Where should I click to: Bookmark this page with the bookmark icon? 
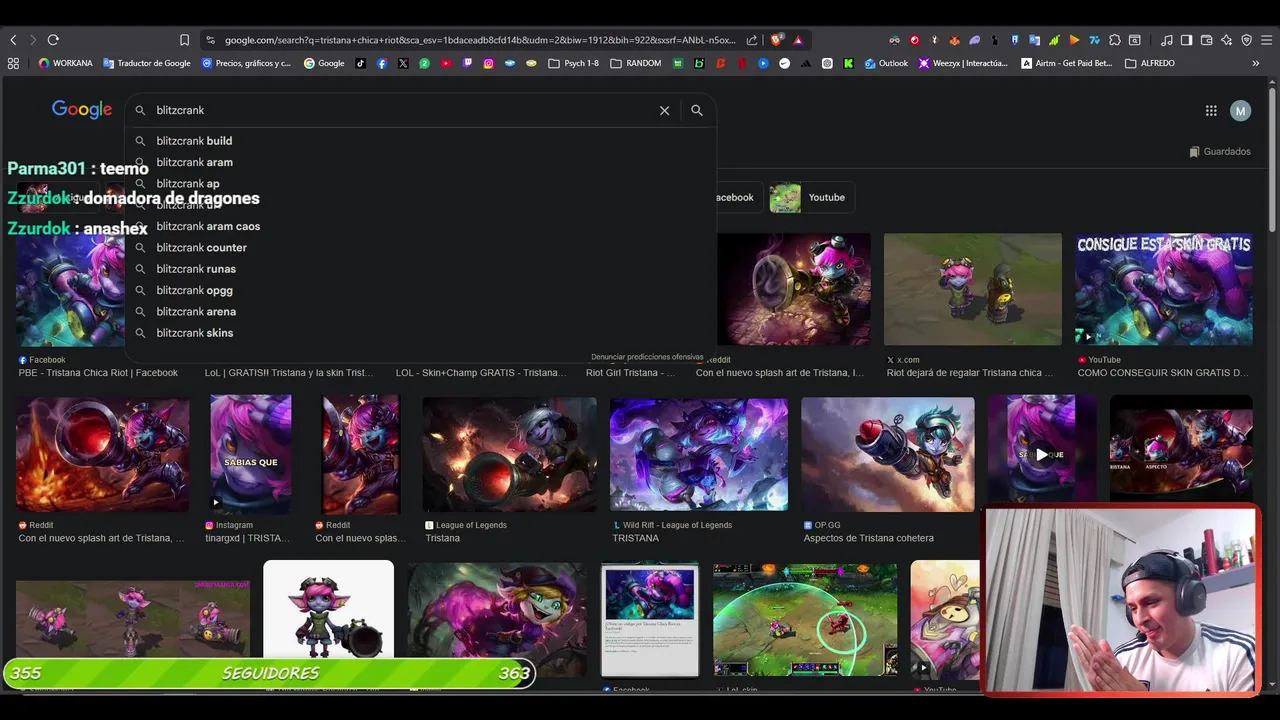184,40
